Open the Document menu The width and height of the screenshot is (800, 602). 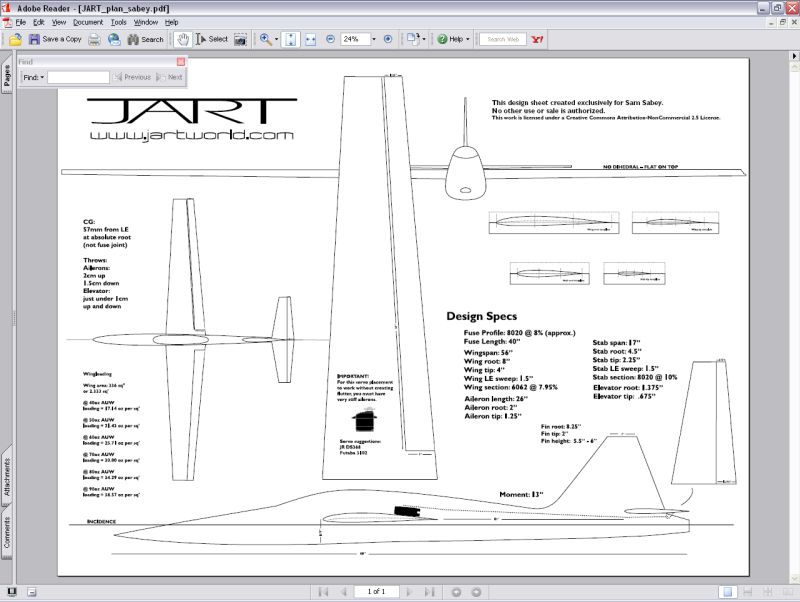(x=88, y=22)
